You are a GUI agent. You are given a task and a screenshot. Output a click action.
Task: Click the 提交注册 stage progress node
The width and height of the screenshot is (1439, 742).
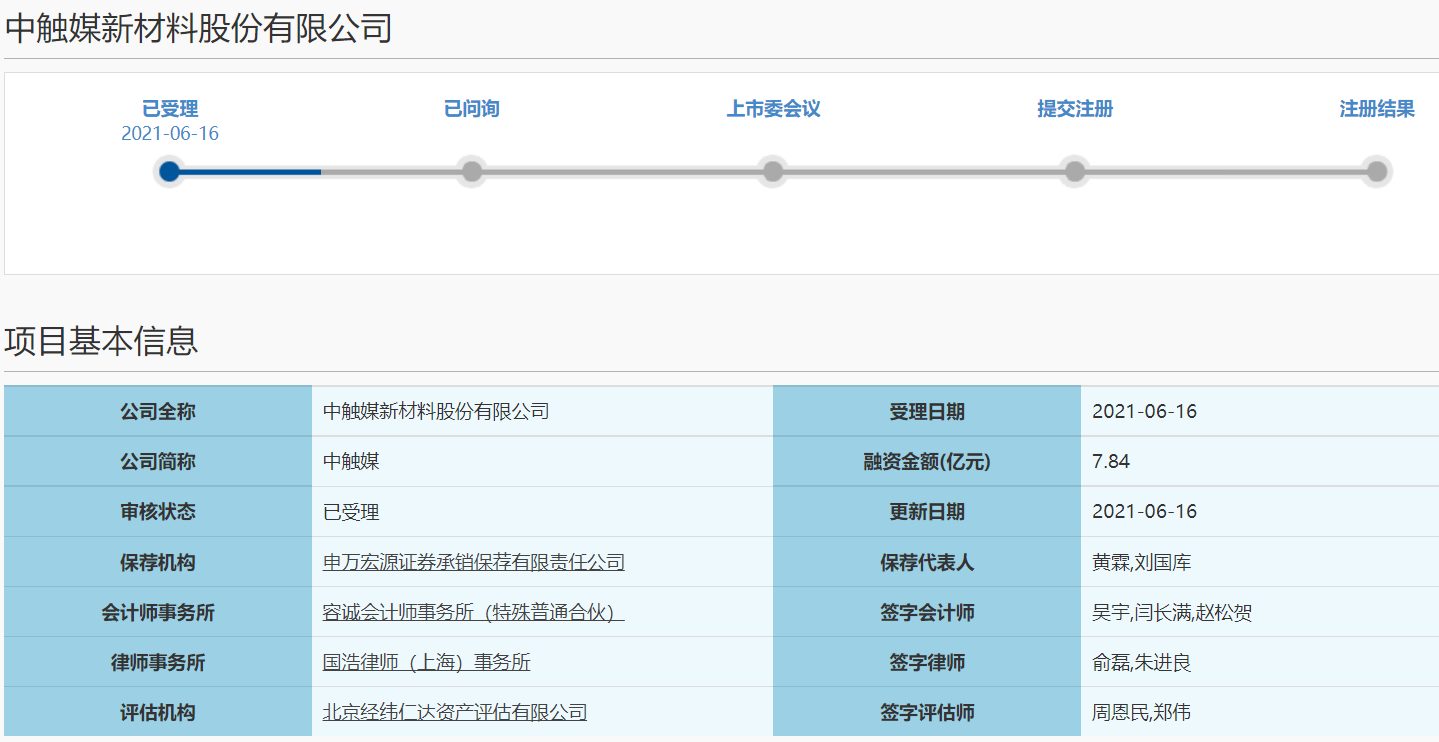[1074, 171]
